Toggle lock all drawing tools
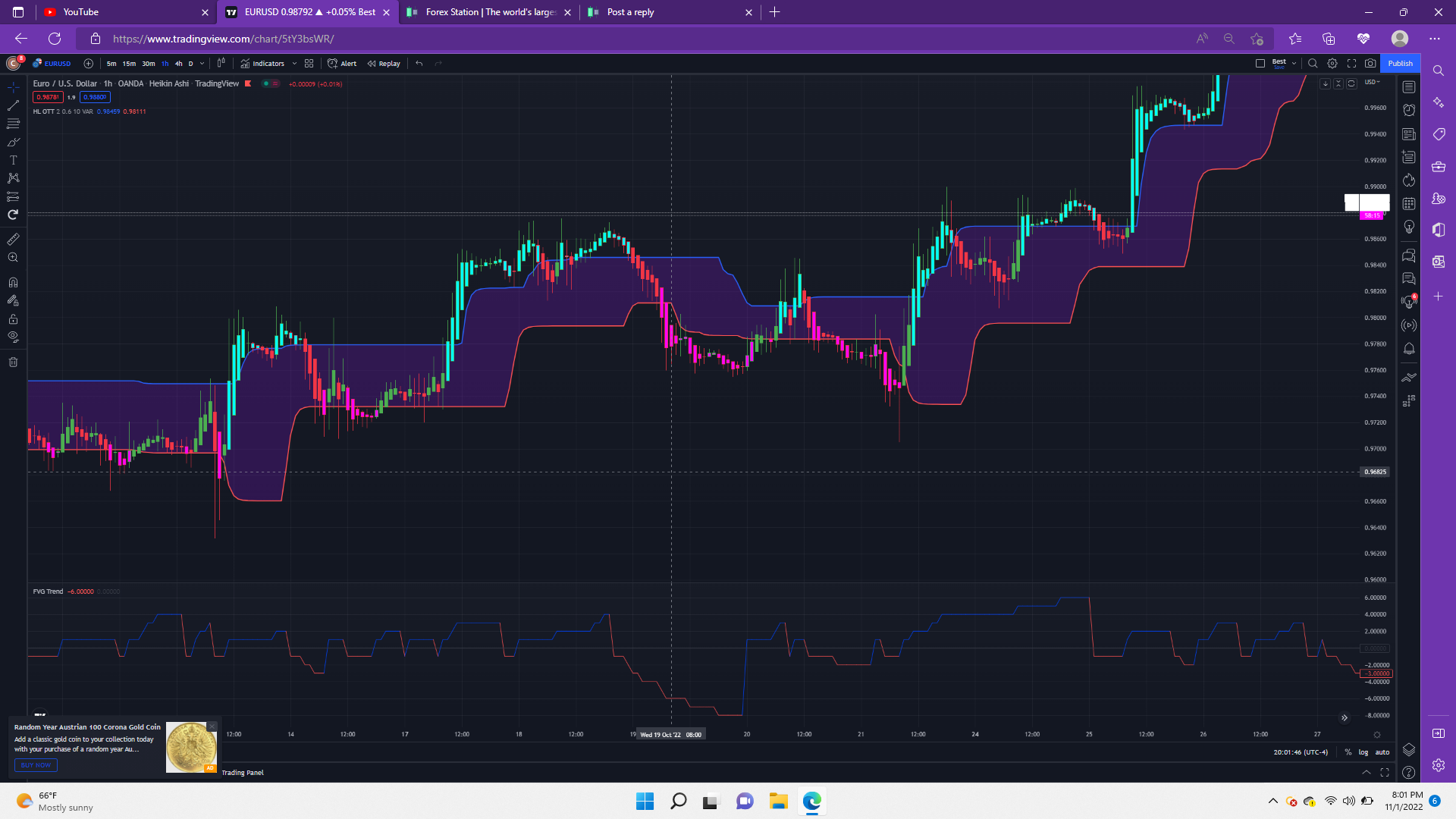The image size is (1456, 819). click(13, 319)
